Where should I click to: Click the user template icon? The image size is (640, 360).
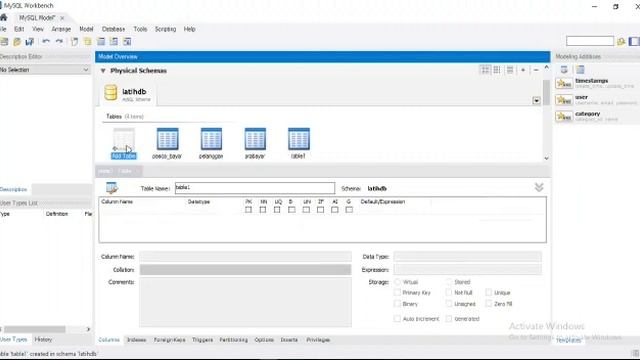(564, 100)
